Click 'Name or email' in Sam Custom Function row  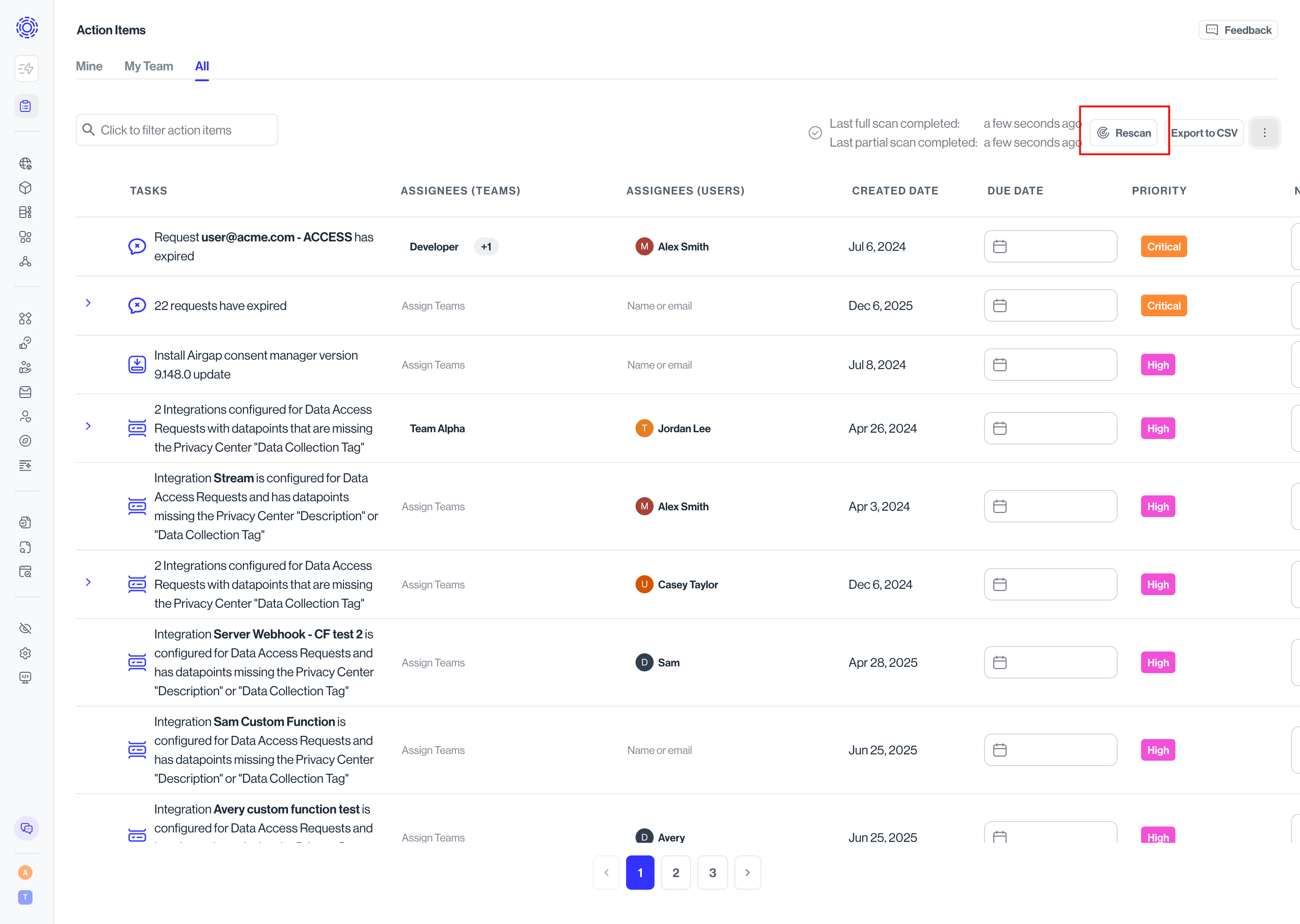click(x=659, y=750)
